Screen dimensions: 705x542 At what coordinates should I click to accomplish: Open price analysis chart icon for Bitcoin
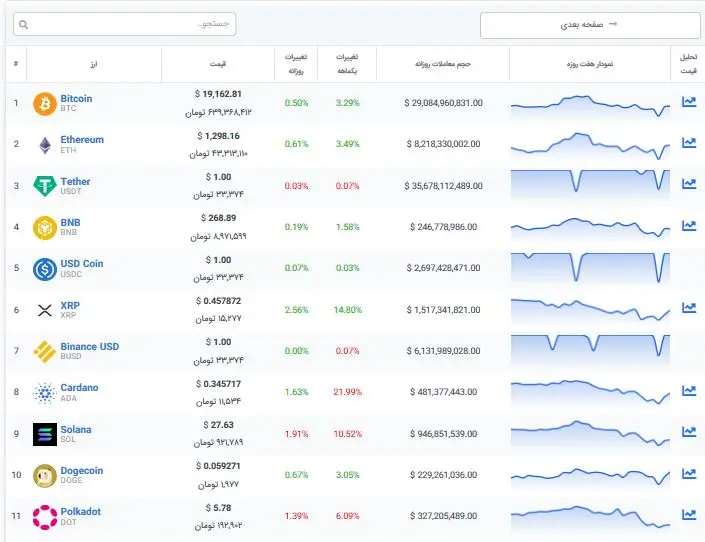(x=688, y=102)
